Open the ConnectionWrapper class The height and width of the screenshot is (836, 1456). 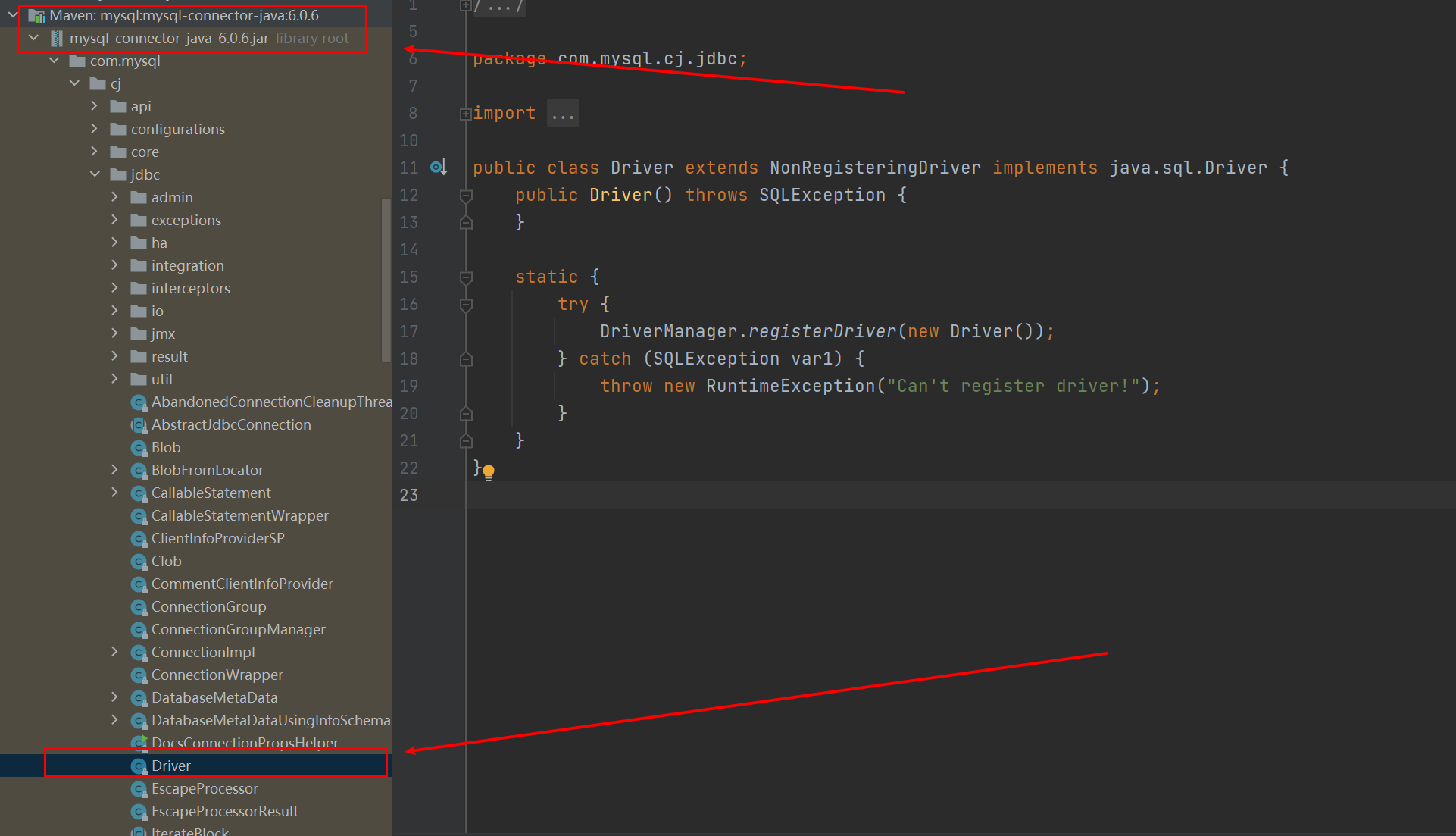[217, 675]
